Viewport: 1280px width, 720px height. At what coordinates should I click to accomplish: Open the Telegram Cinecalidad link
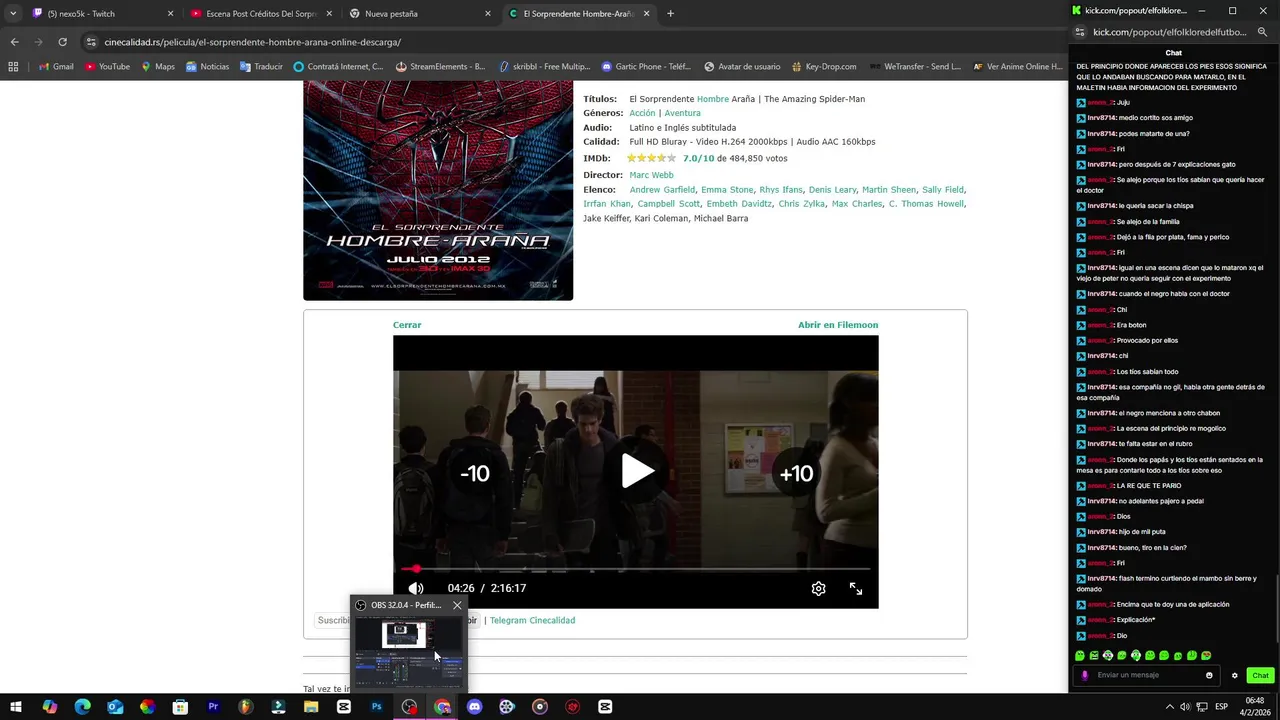click(532, 620)
